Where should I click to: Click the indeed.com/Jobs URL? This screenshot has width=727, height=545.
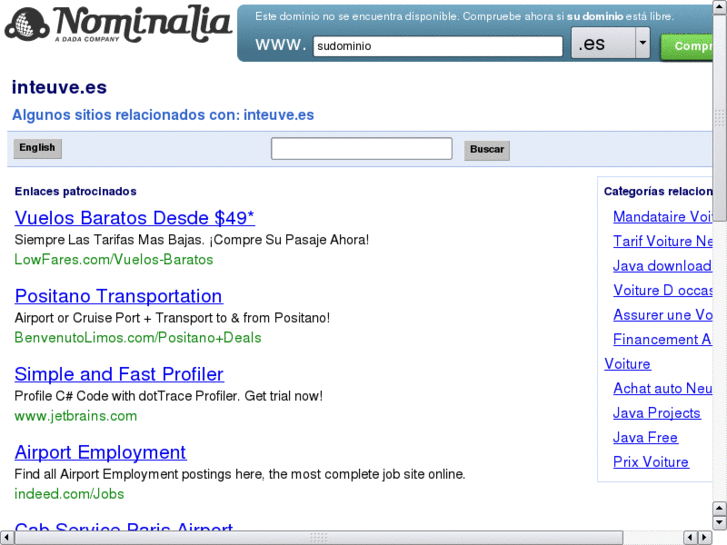(69, 494)
